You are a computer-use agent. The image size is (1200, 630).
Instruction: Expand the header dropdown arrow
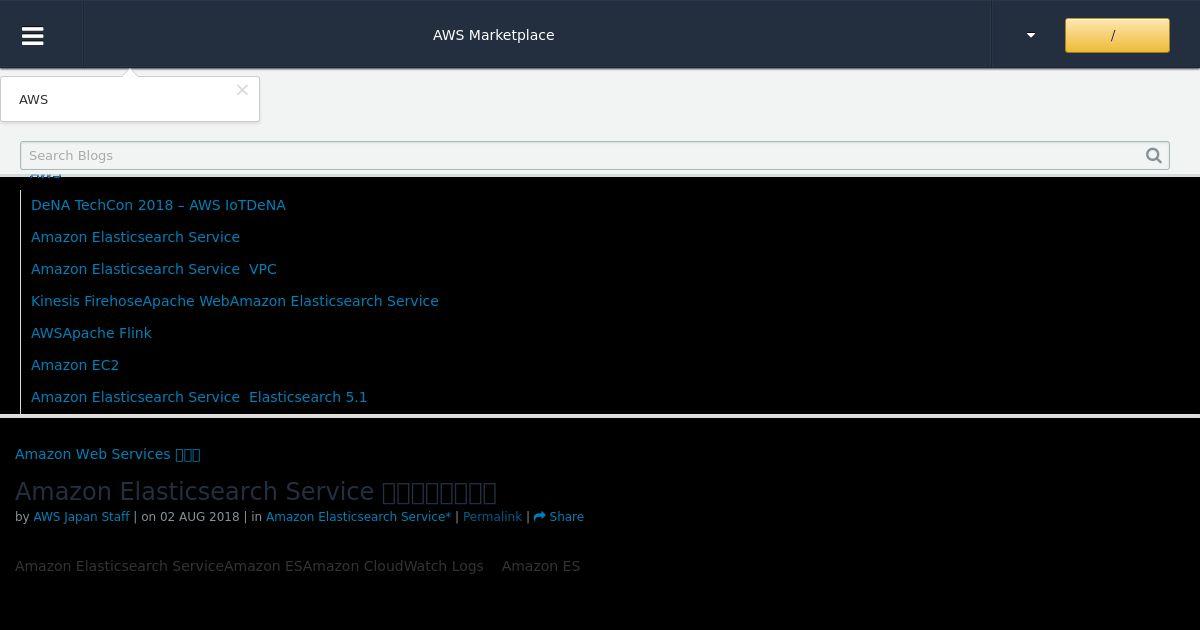coord(1031,35)
